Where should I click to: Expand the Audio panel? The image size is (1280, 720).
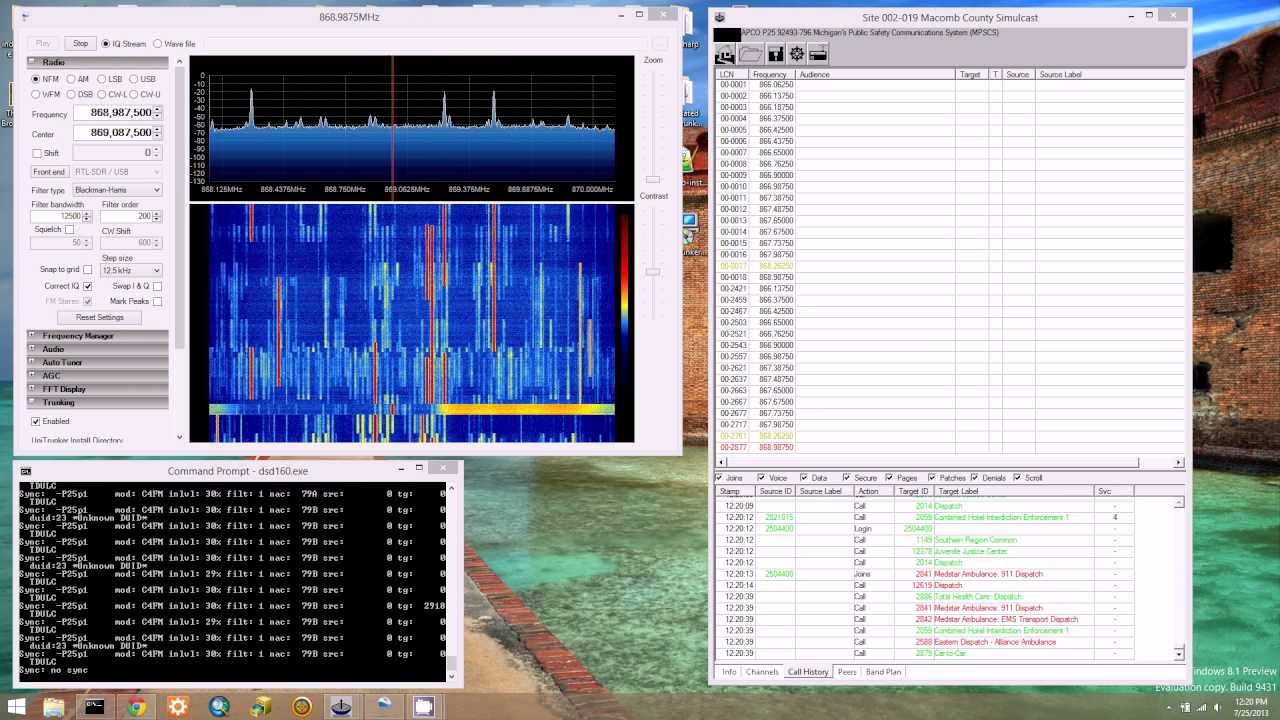98,349
